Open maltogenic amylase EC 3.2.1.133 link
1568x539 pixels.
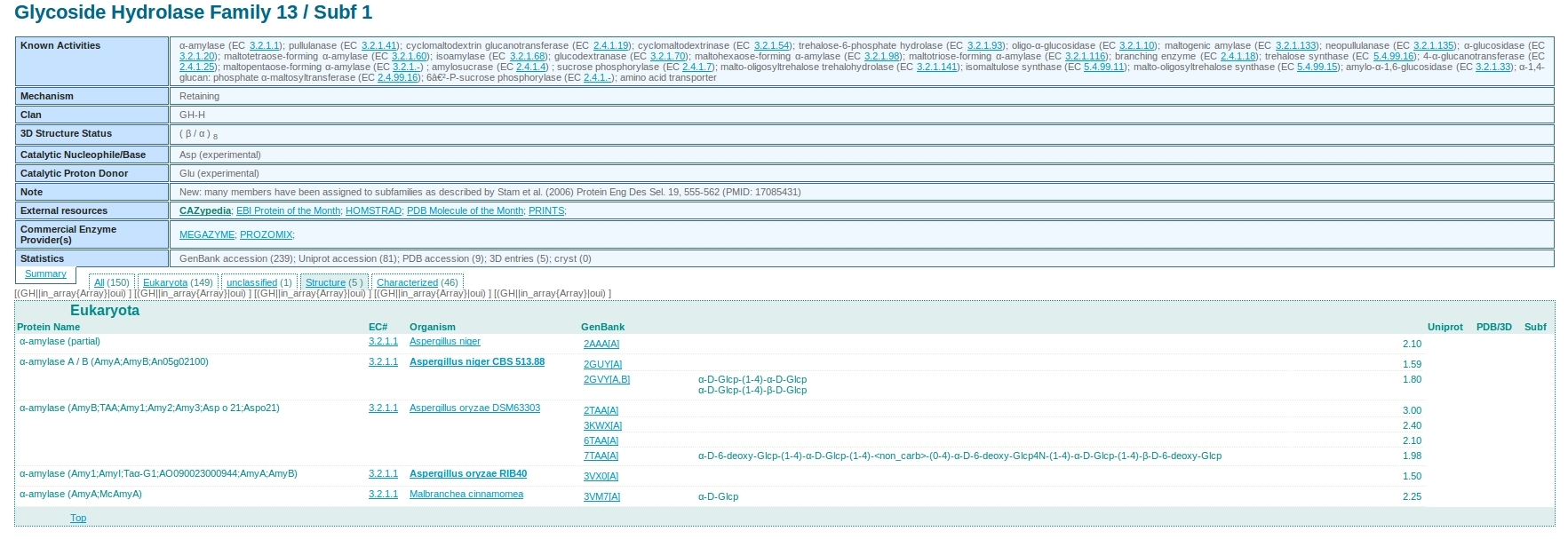point(1295,45)
